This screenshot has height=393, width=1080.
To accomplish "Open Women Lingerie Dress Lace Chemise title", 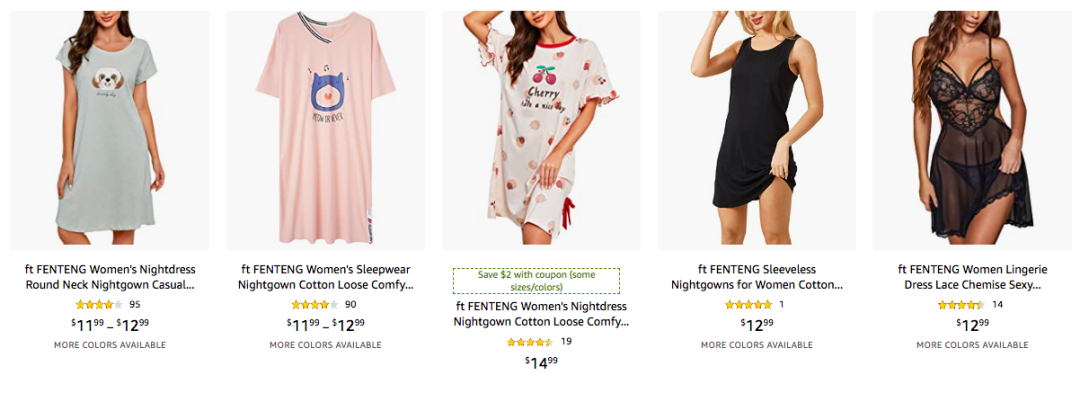I will (x=973, y=277).
